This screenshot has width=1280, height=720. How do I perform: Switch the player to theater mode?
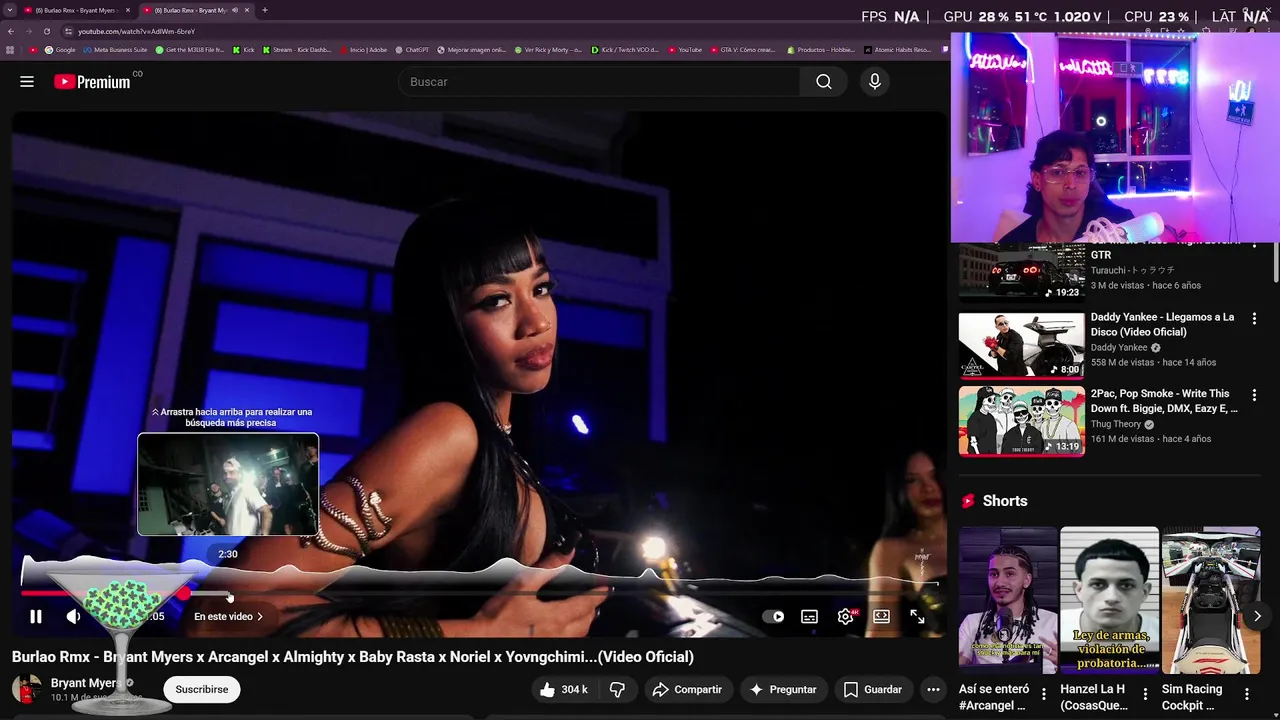tap(881, 617)
